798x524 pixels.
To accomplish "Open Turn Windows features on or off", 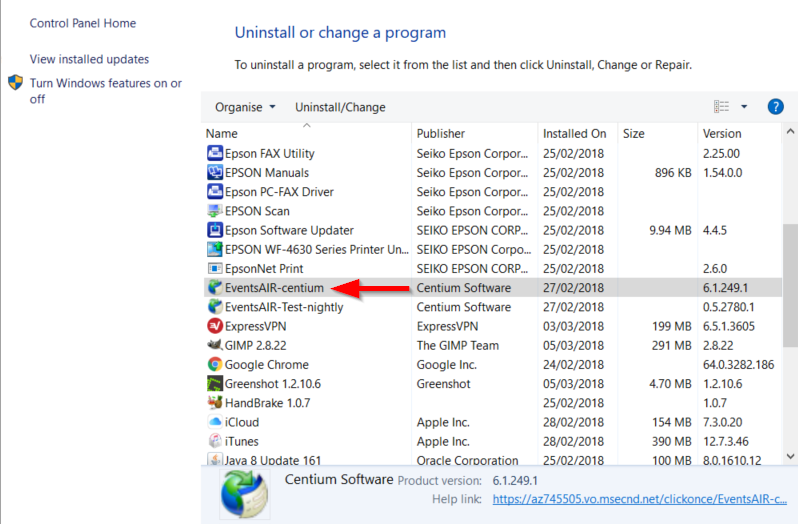I will (105, 91).
